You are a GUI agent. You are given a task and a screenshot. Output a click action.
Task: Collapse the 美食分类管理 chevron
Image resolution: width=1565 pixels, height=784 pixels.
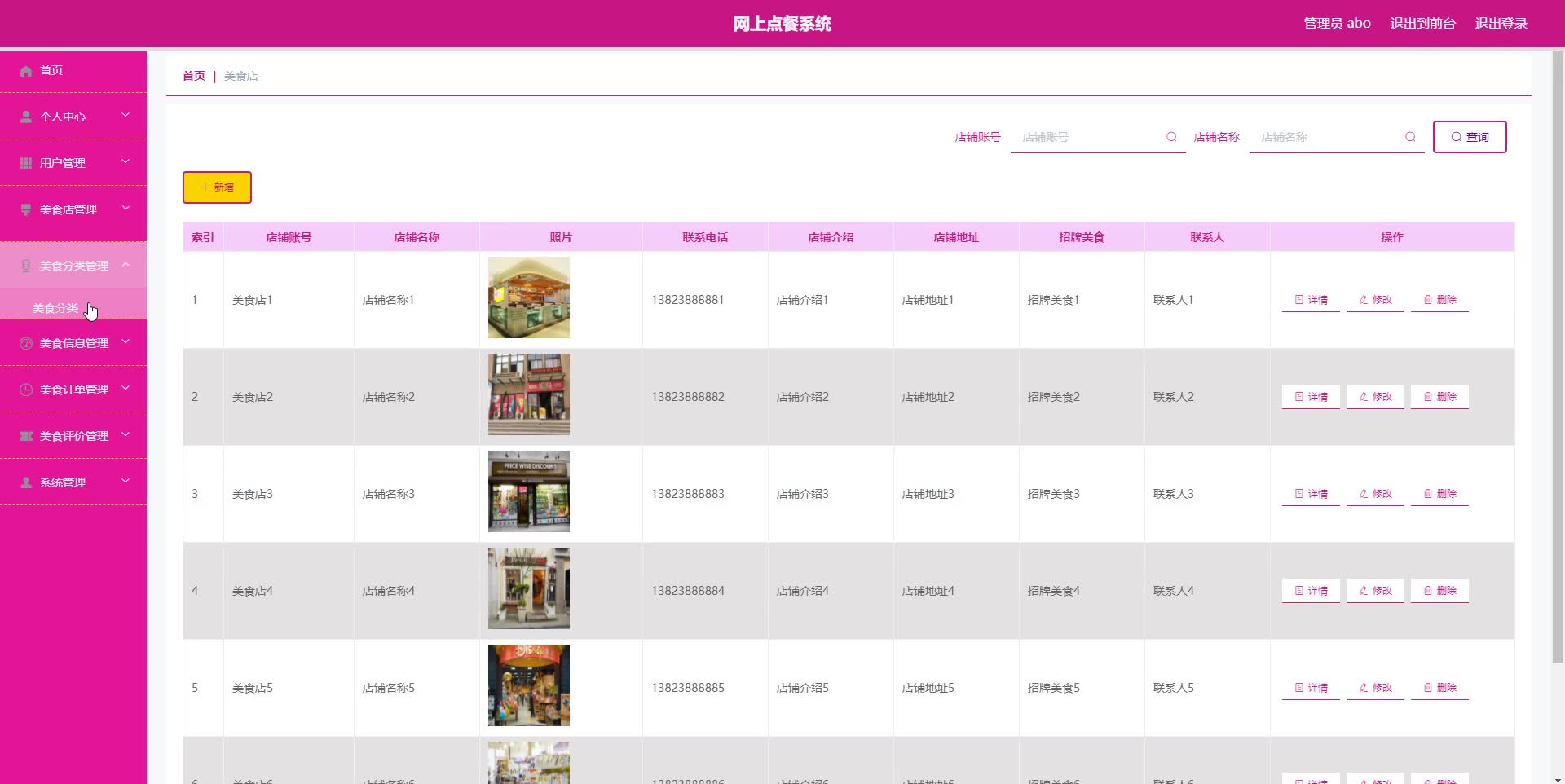point(126,264)
